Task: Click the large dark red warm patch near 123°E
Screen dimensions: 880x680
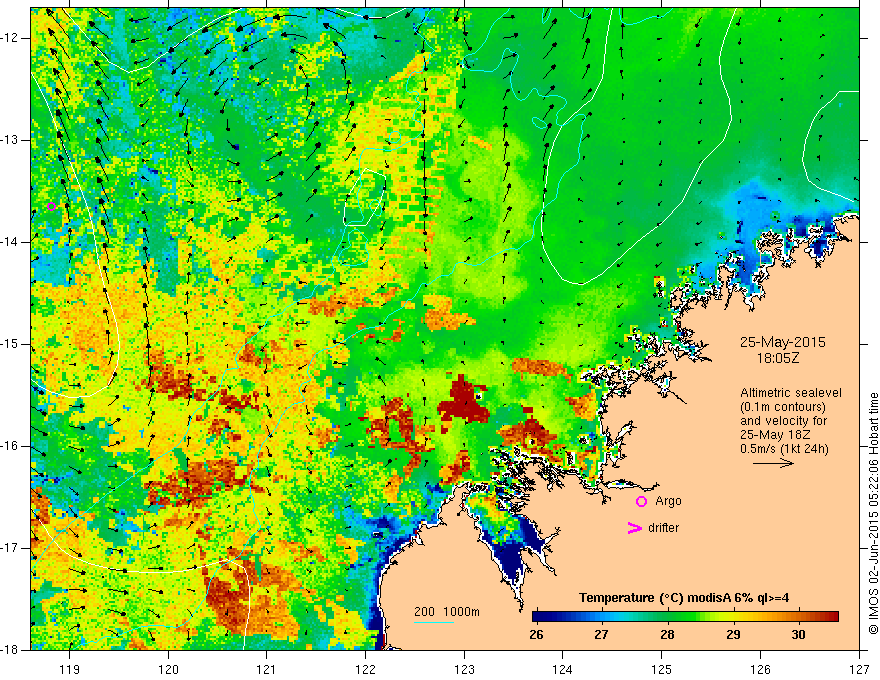Action: [x=464, y=401]
